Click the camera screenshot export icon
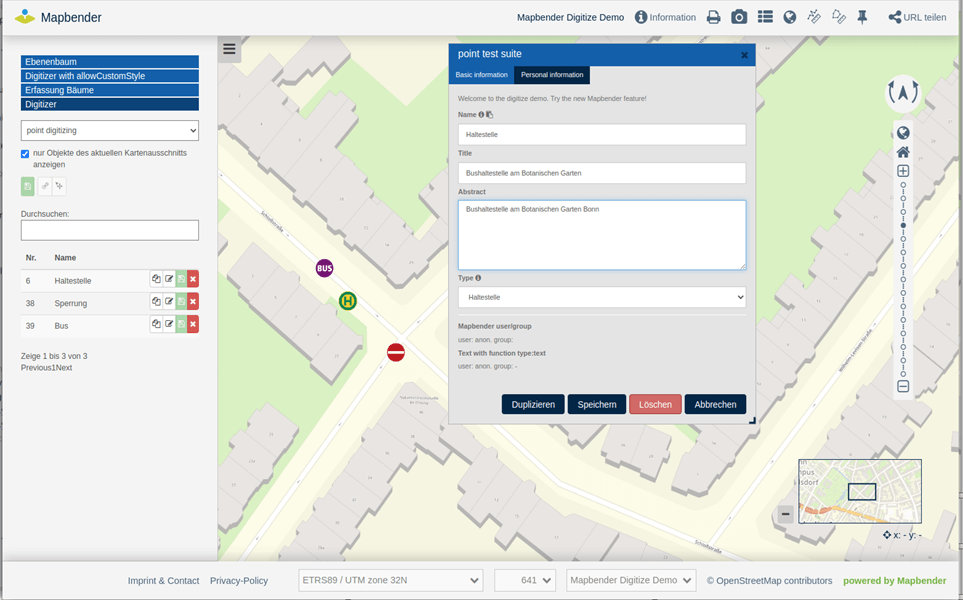Screen dimensions: 963x600 tap(739, 17)
